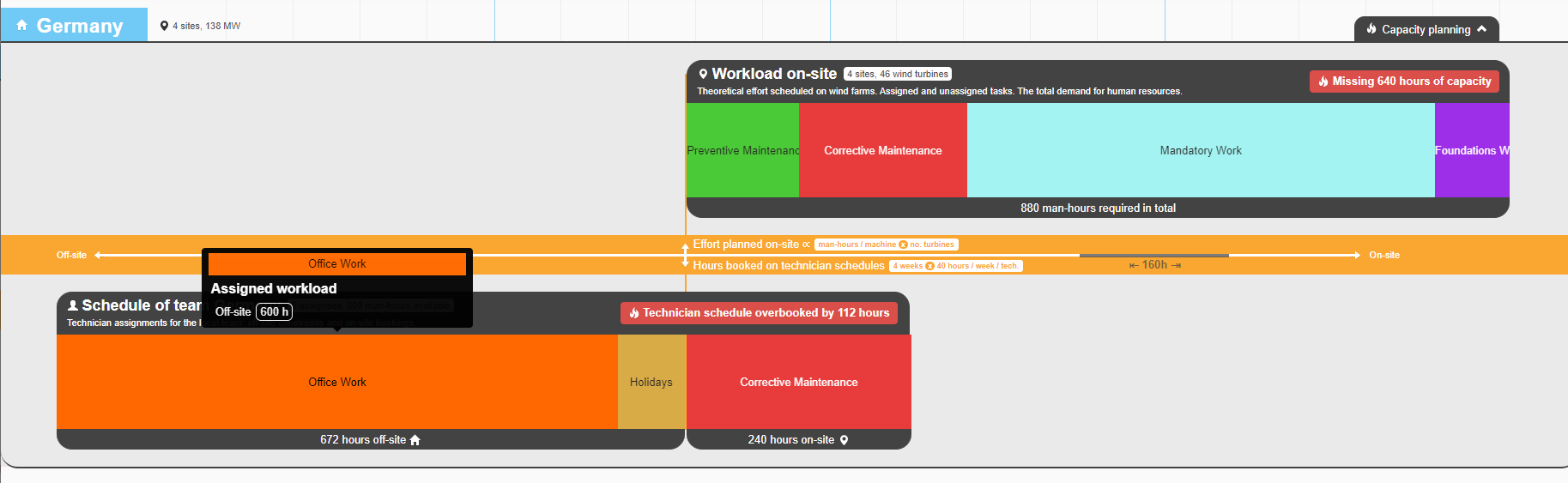Select the Germany region tab
Image resolution: width=1568 pixels, height=483 pixels.
74,26
